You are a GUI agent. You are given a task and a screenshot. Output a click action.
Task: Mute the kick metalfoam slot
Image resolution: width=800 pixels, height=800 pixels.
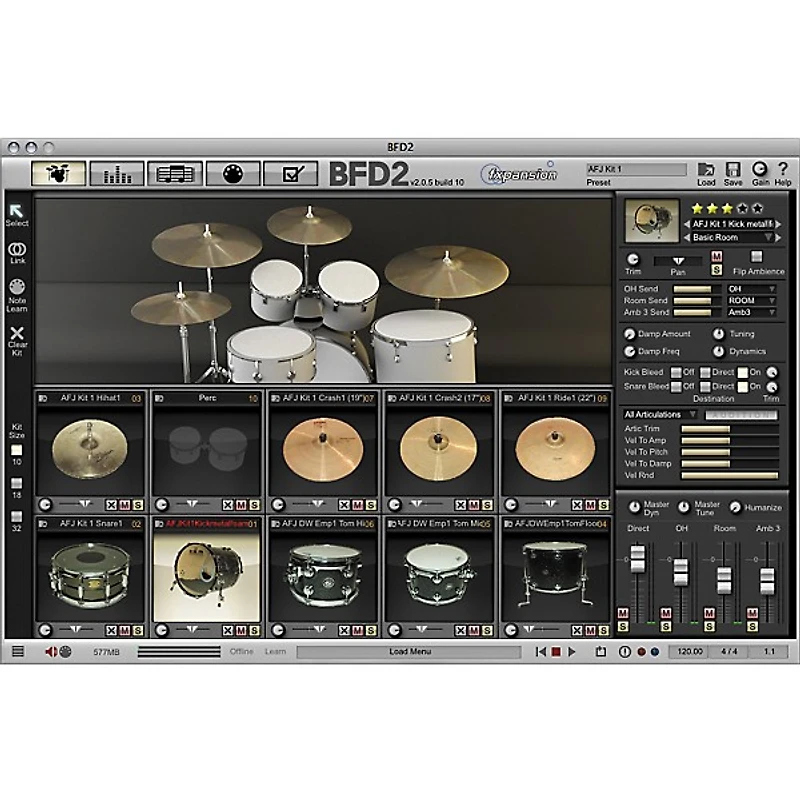click(x=241, y=631)
